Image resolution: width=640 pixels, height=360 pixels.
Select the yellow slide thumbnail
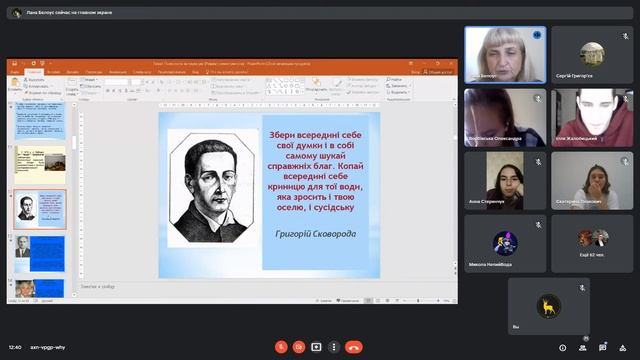click(x=40, y=165)
